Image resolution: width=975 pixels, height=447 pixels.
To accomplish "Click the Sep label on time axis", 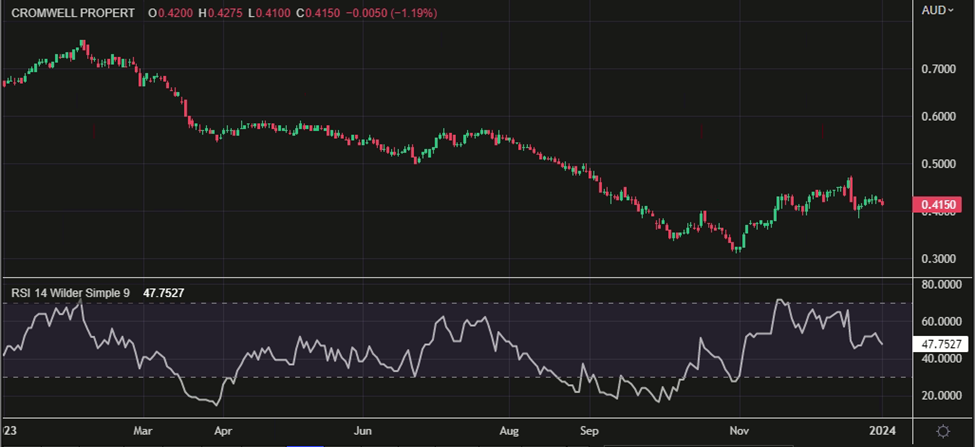I will click(x=588, y=430).
